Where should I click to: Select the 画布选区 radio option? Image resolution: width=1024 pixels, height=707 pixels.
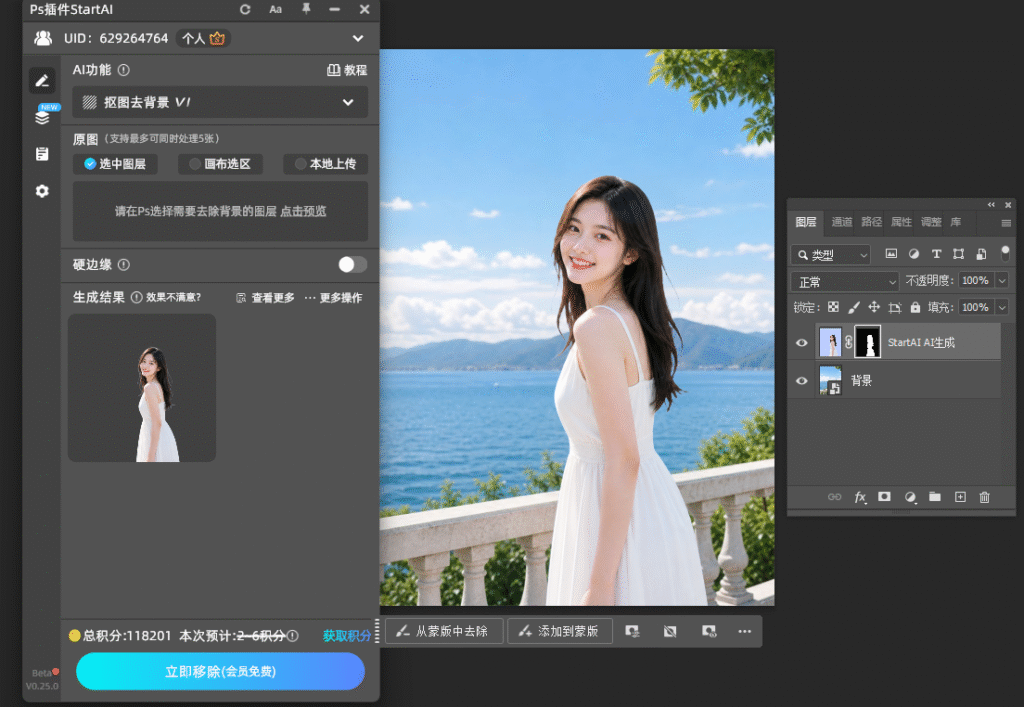click(x=220, y=164)
